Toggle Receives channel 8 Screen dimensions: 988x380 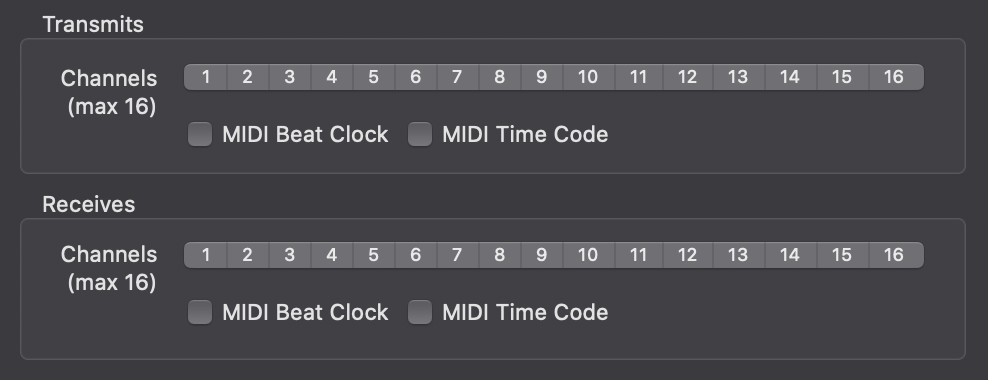point(500,255)
